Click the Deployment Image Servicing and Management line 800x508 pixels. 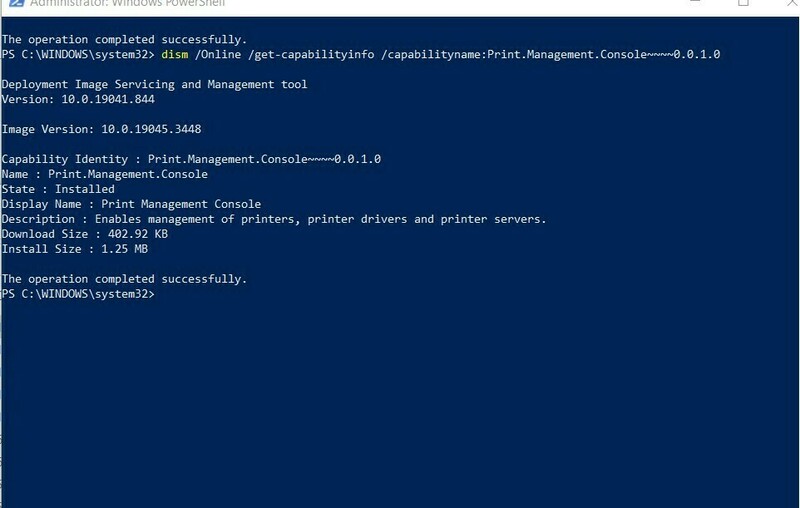155,84
